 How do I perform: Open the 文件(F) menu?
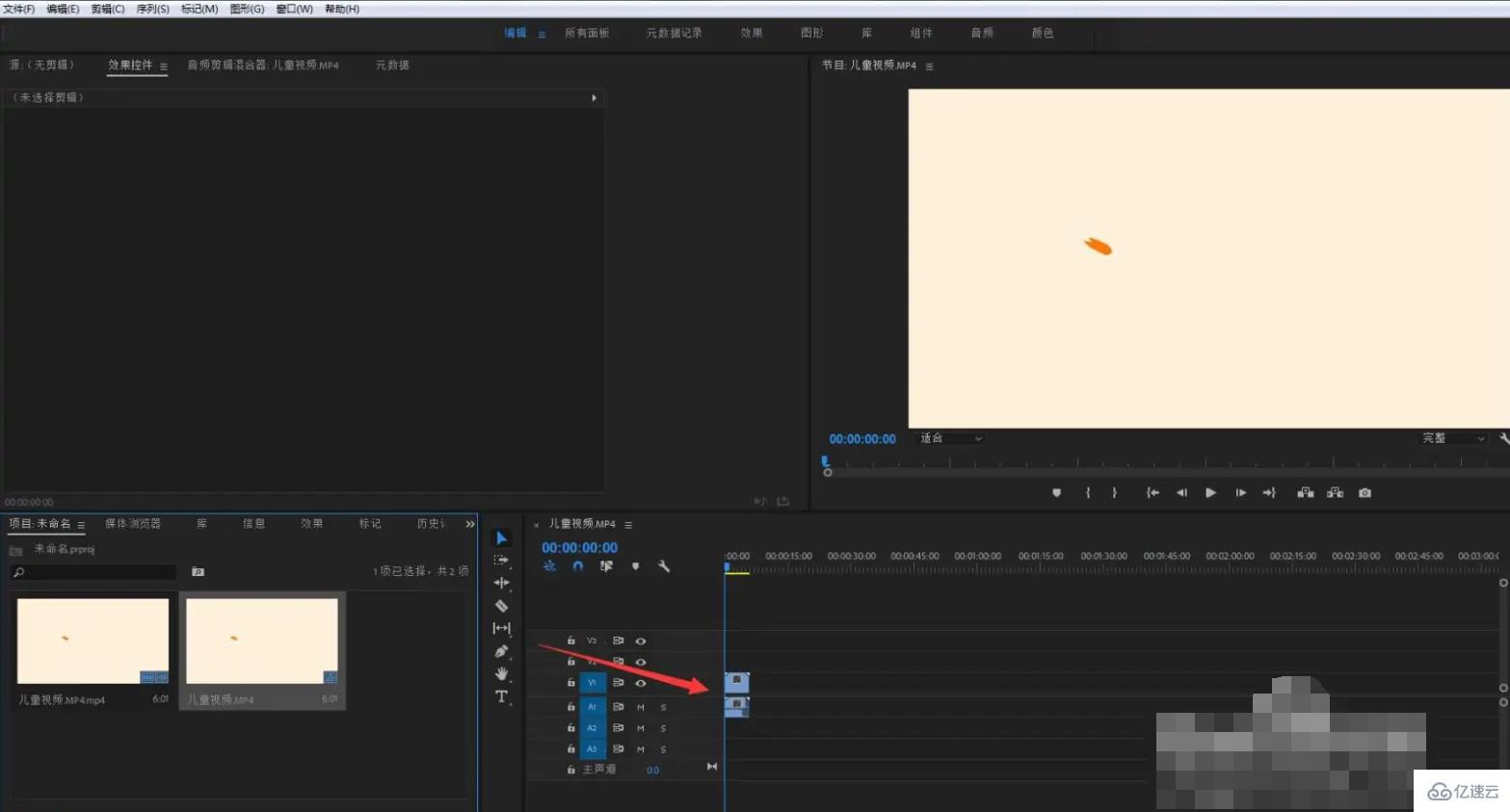(x=18, y=9)
